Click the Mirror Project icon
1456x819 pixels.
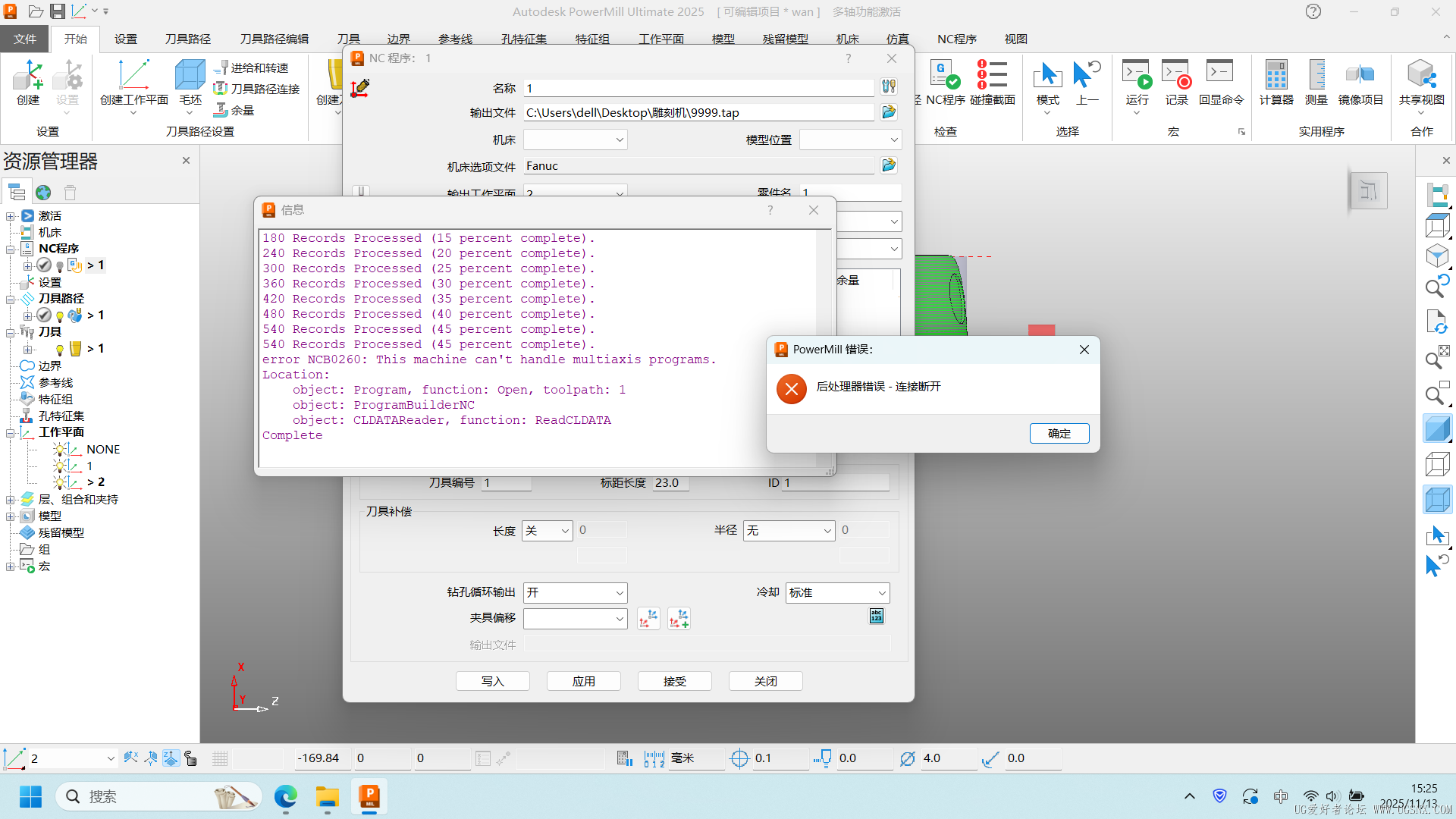point(1360,76)
